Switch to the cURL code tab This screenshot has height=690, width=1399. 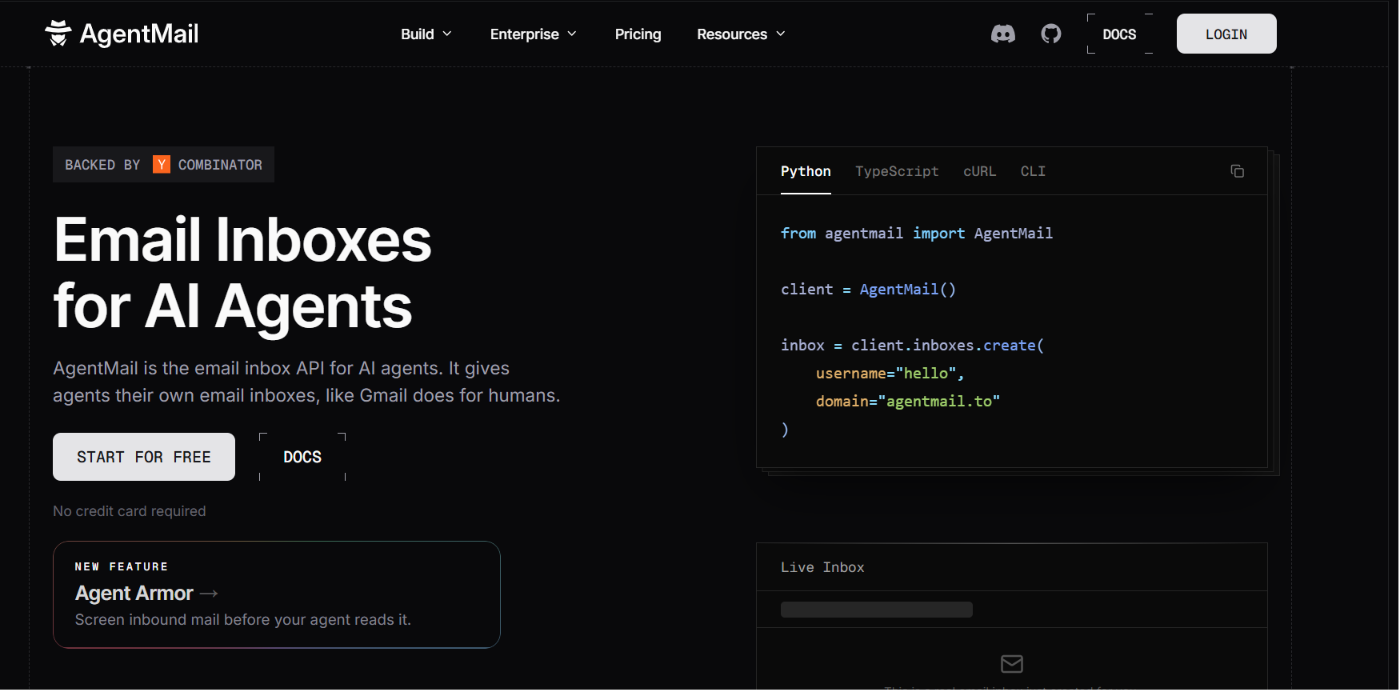980,171
